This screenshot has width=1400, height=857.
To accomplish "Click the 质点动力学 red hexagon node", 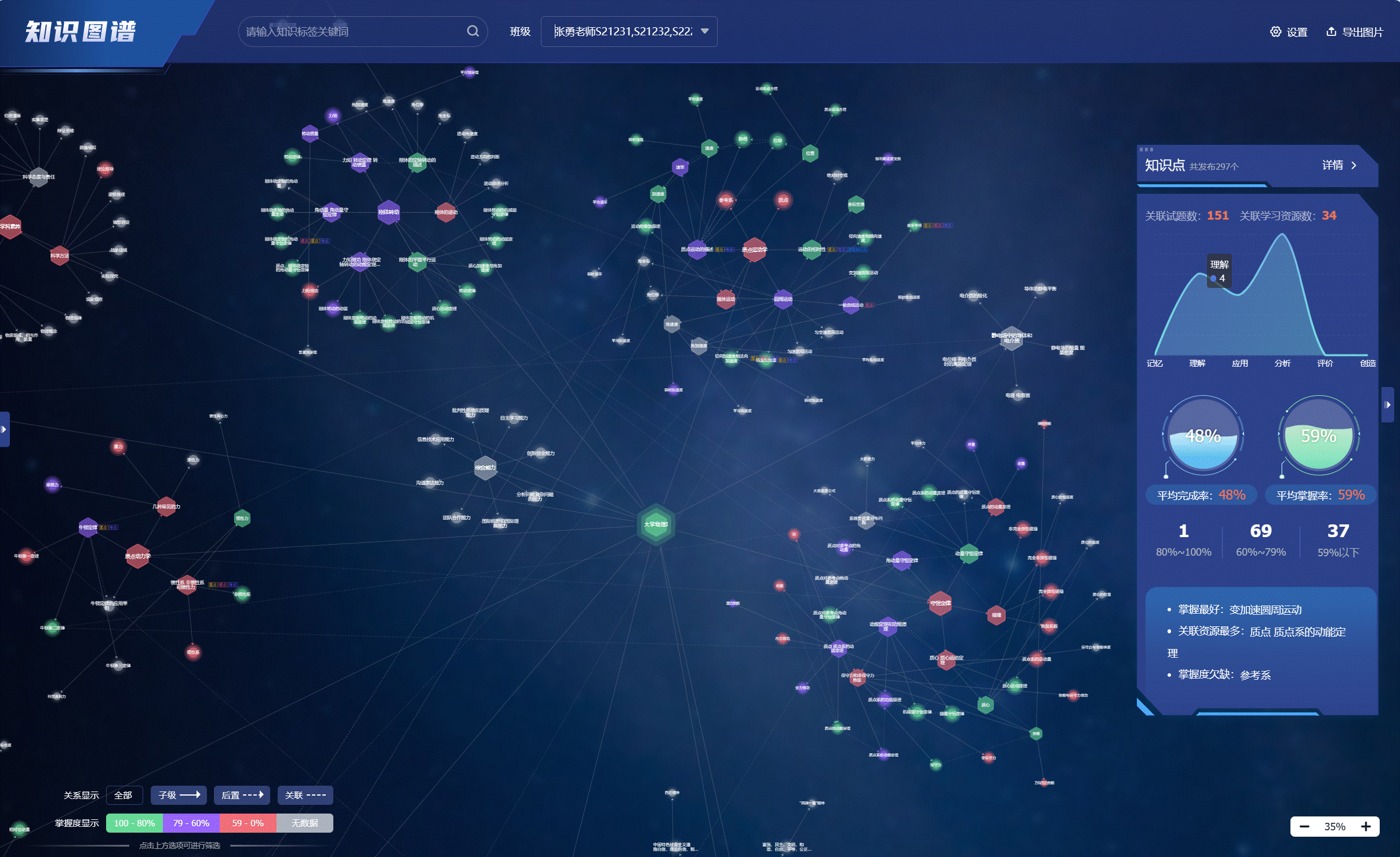I will [x=137, y=556].
